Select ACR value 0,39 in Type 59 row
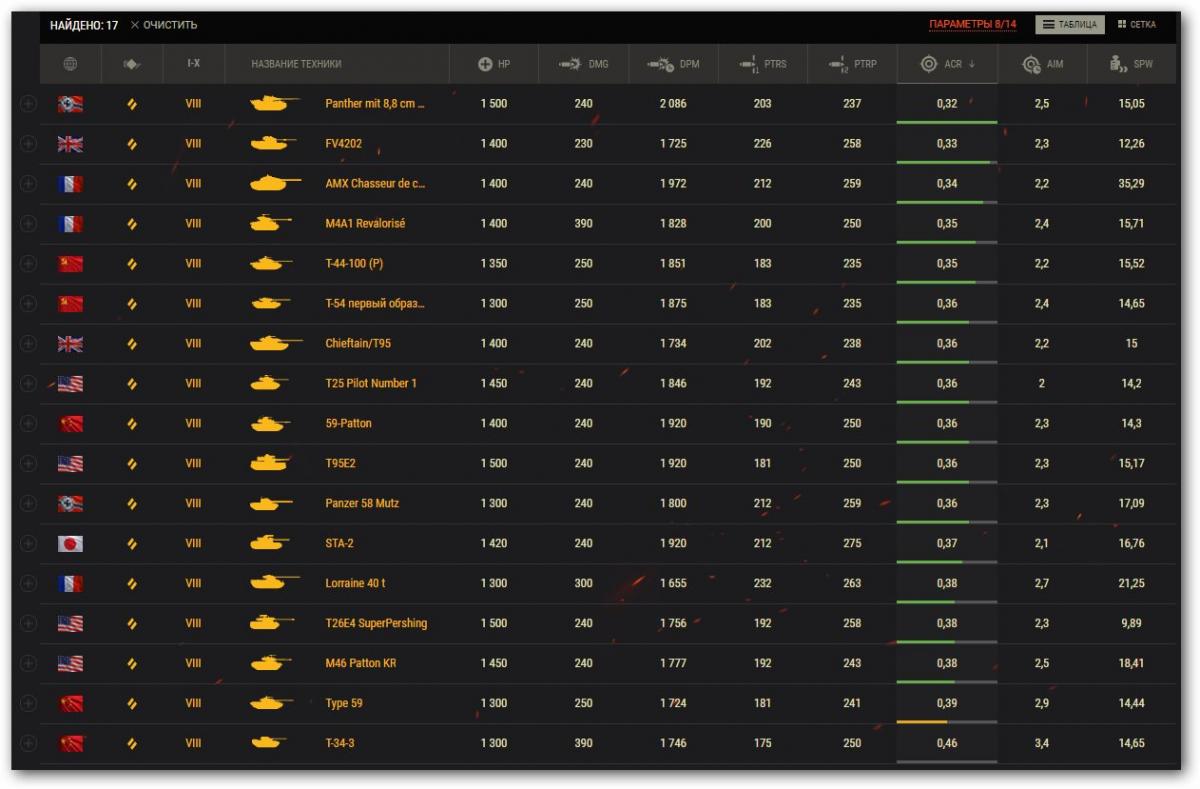Image resolution: width=1200 pixels, height=789 pixels. (947, 704)
